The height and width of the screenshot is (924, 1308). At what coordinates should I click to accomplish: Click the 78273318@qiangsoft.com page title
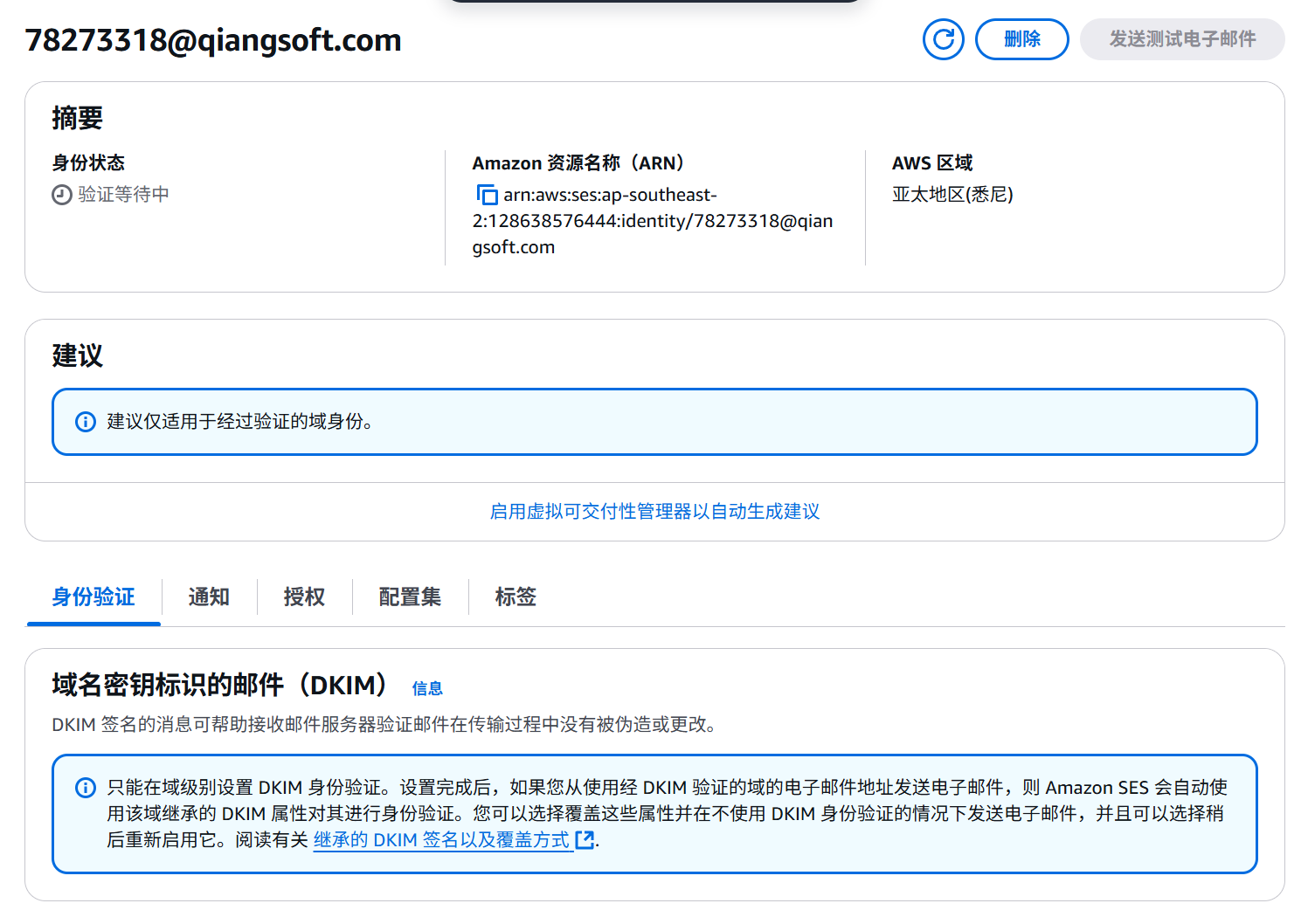pyautogui.click(x=213, y=40)
